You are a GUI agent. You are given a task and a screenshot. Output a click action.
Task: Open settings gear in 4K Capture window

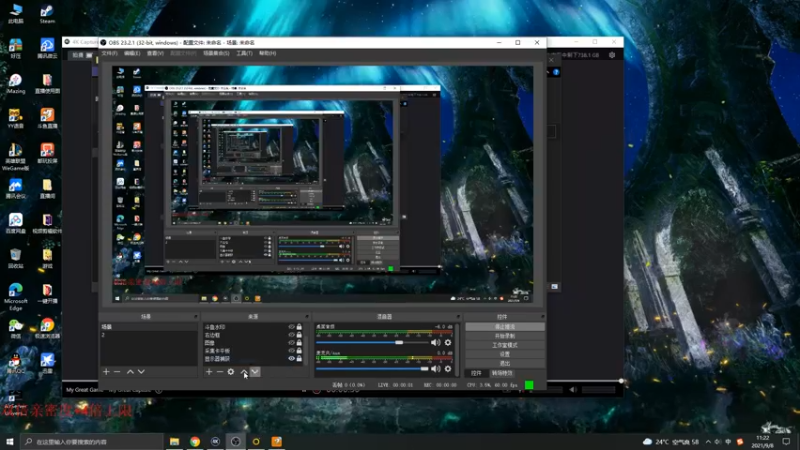tap(612, 55)
